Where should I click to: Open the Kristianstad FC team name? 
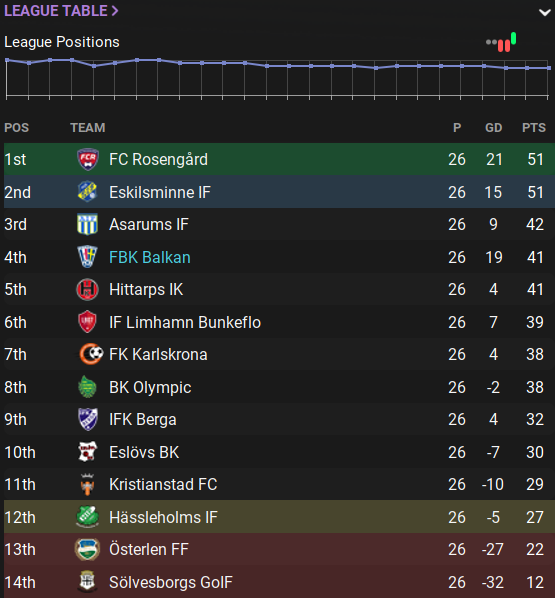(x=163, y=485)
